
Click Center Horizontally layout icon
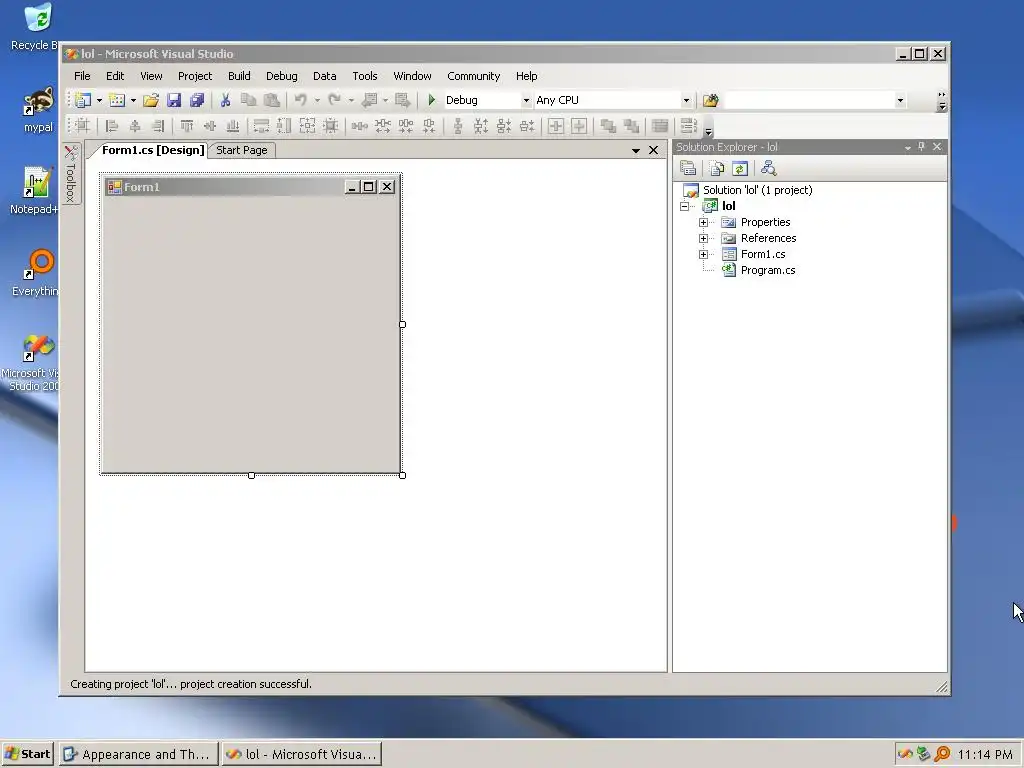[x=556, y=125]
